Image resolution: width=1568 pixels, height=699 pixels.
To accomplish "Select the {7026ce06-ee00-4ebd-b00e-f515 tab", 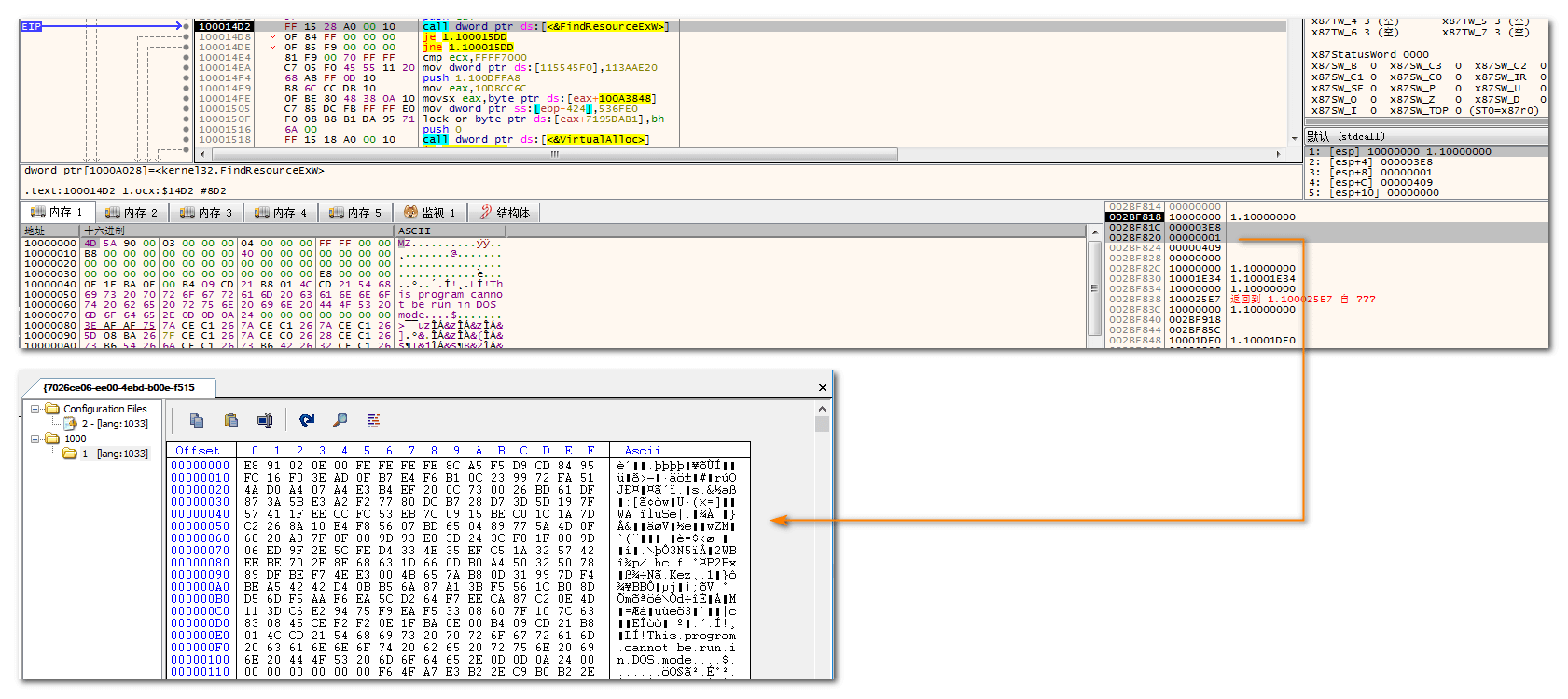I will point(119,387).
